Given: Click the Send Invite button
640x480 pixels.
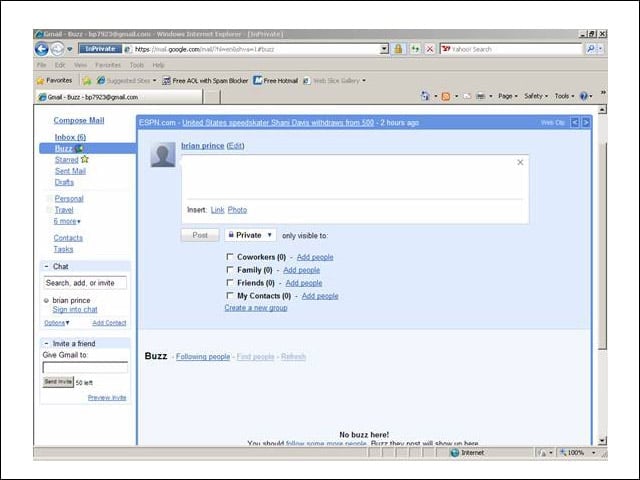Looking at the screenshot, I should point(58,382).
